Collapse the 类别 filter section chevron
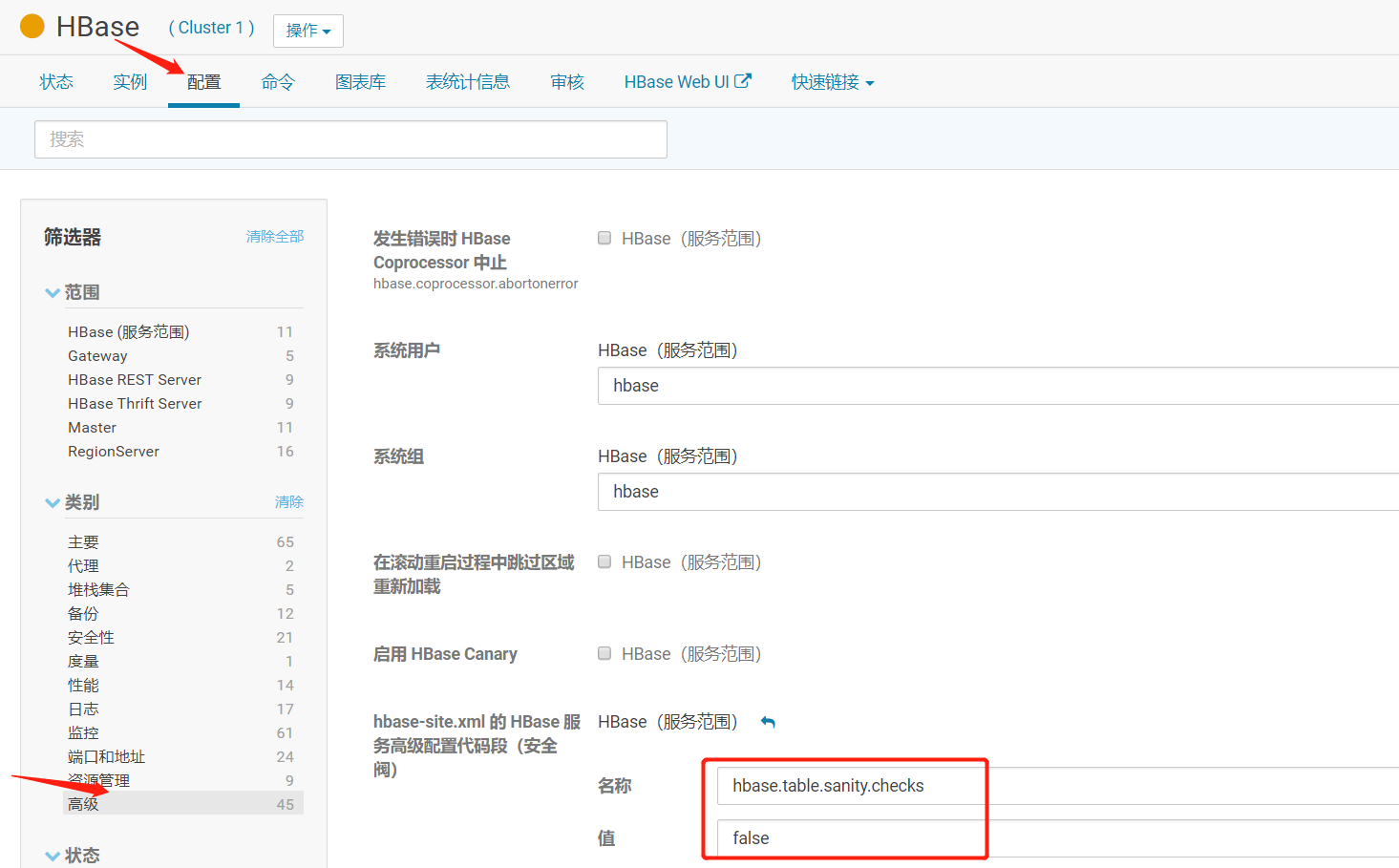 click(53, 503)
